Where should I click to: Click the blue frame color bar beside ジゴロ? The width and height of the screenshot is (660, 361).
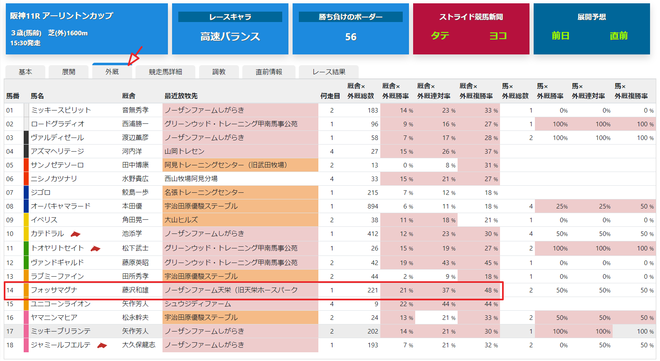tap(27, 193)
